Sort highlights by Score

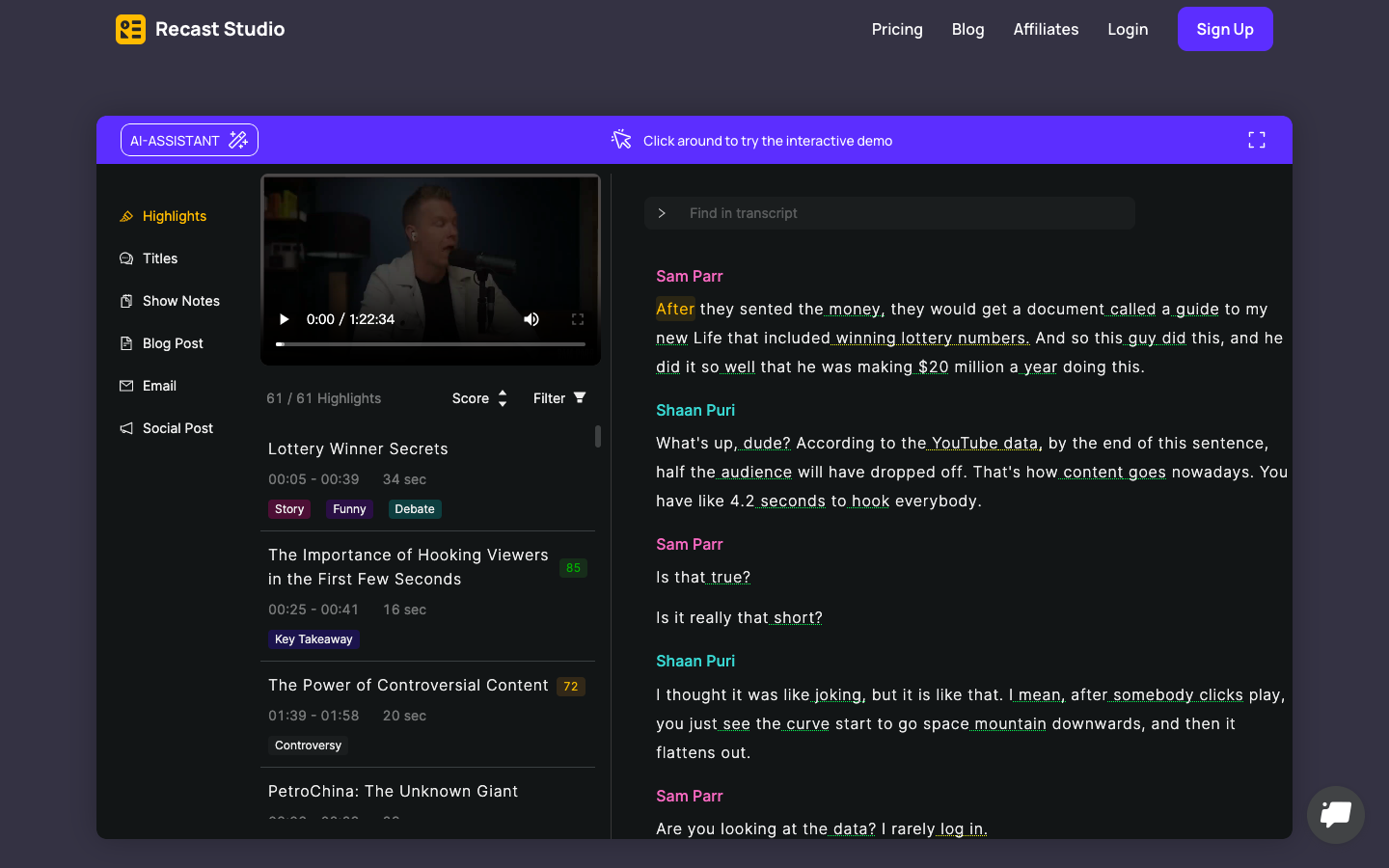click(479, 398)
